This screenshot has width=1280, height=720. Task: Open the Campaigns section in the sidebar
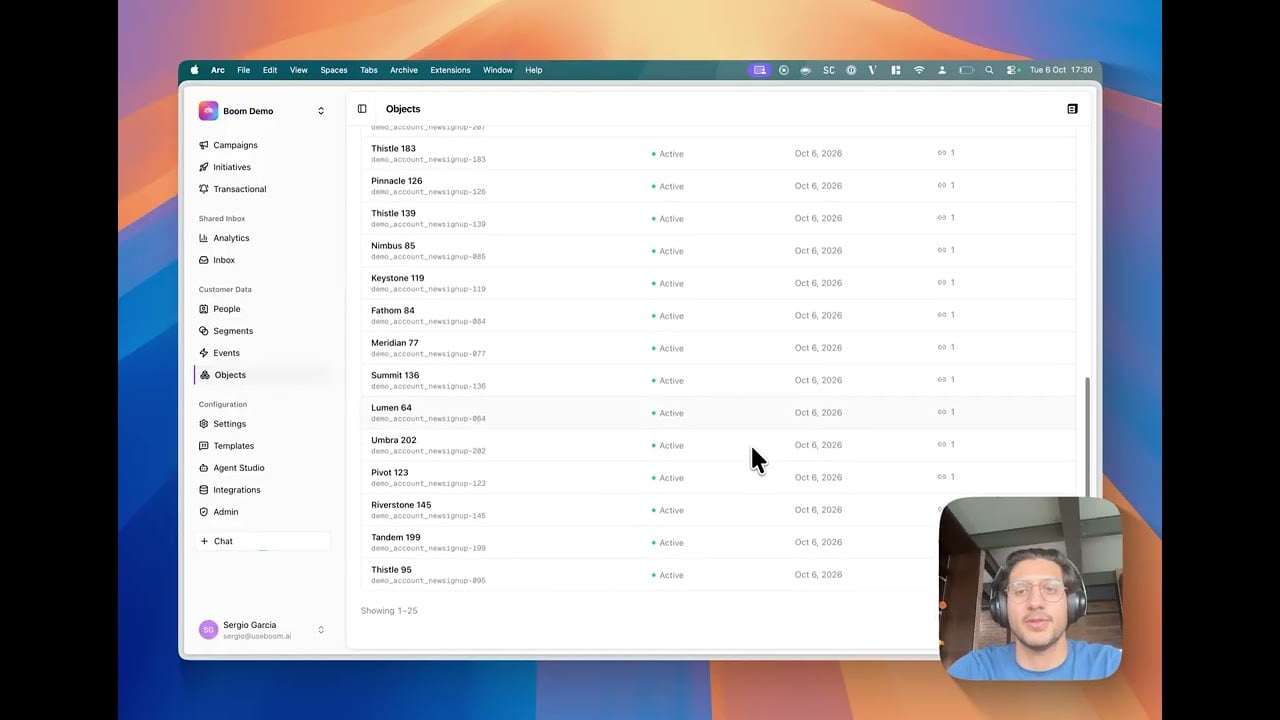pyautogui.click(x=235, y=145)
